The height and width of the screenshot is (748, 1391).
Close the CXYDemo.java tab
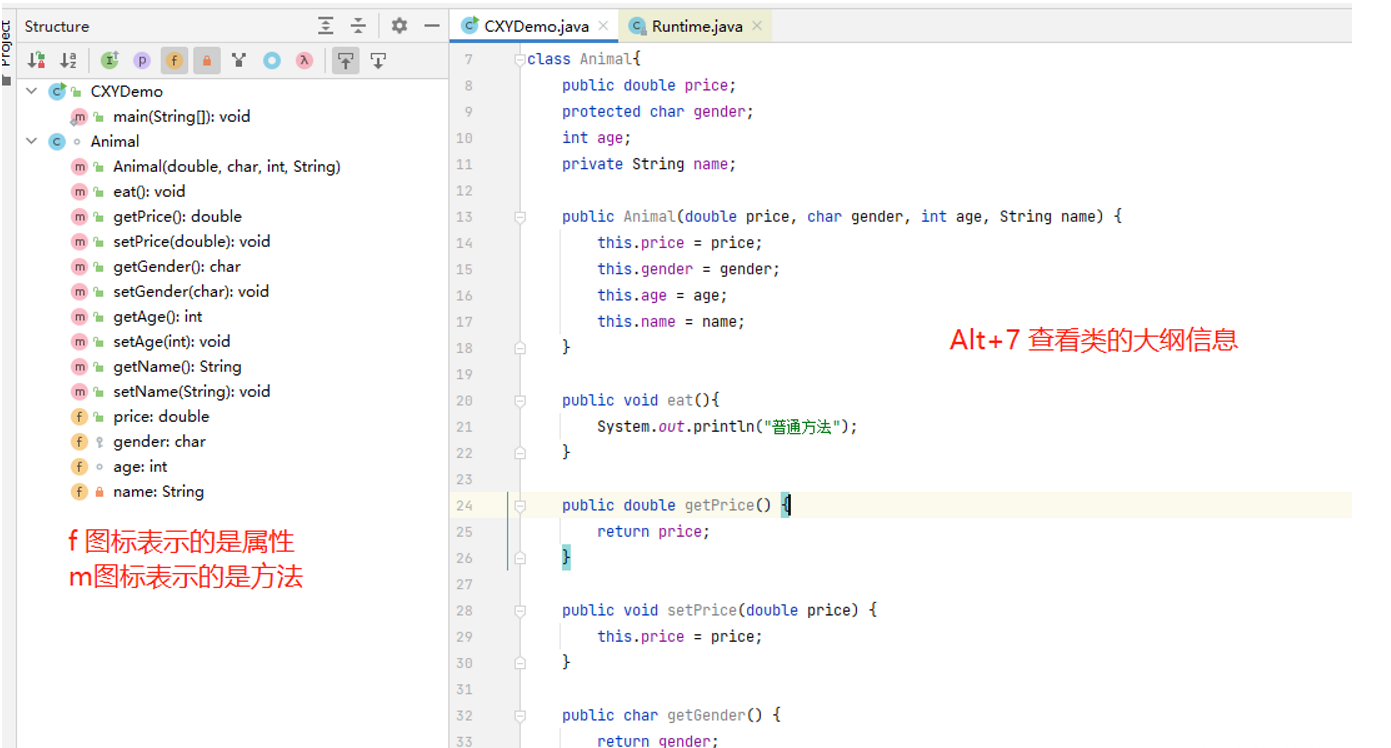click(x=603, y=26)
